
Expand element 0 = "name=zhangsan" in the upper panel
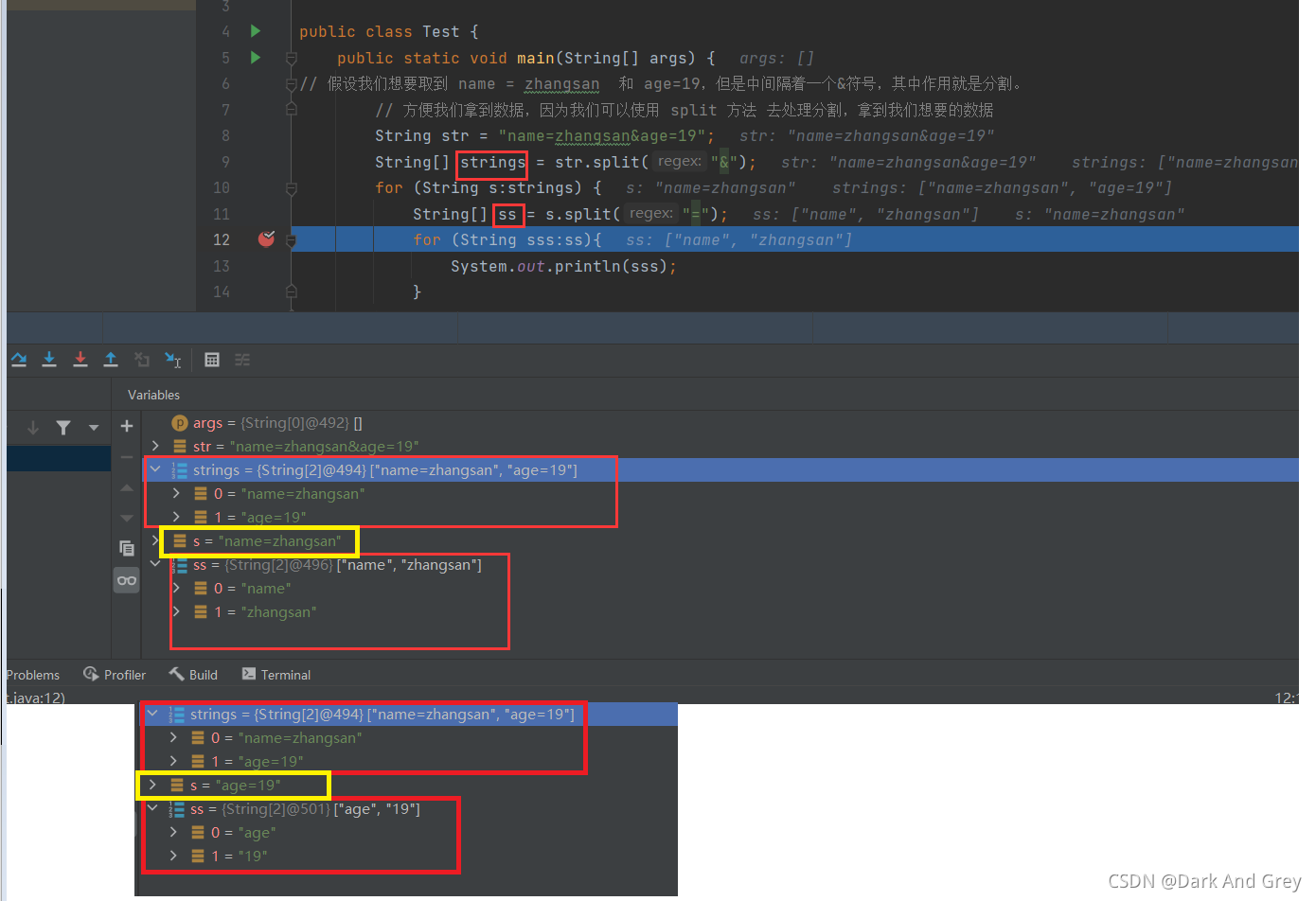[176, 493]
